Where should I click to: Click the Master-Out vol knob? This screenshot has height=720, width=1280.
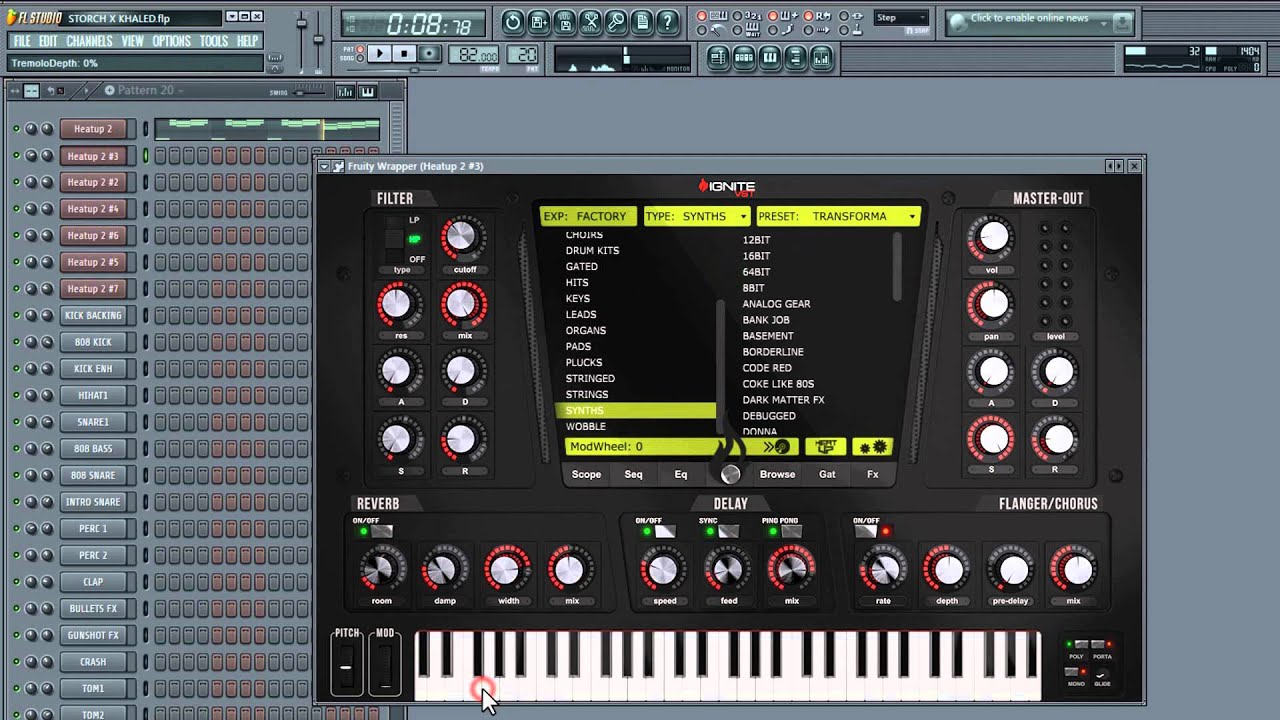tap(992, 237)
